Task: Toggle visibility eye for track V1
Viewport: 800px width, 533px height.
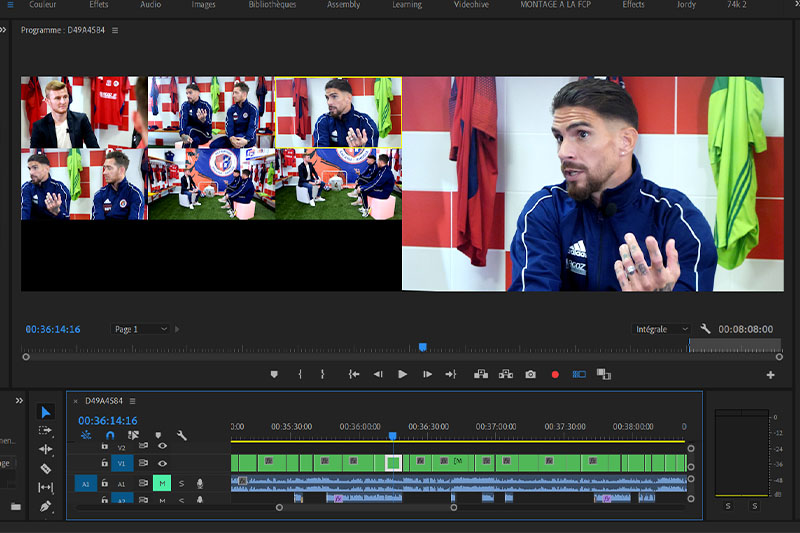Action: coord(162,463)
